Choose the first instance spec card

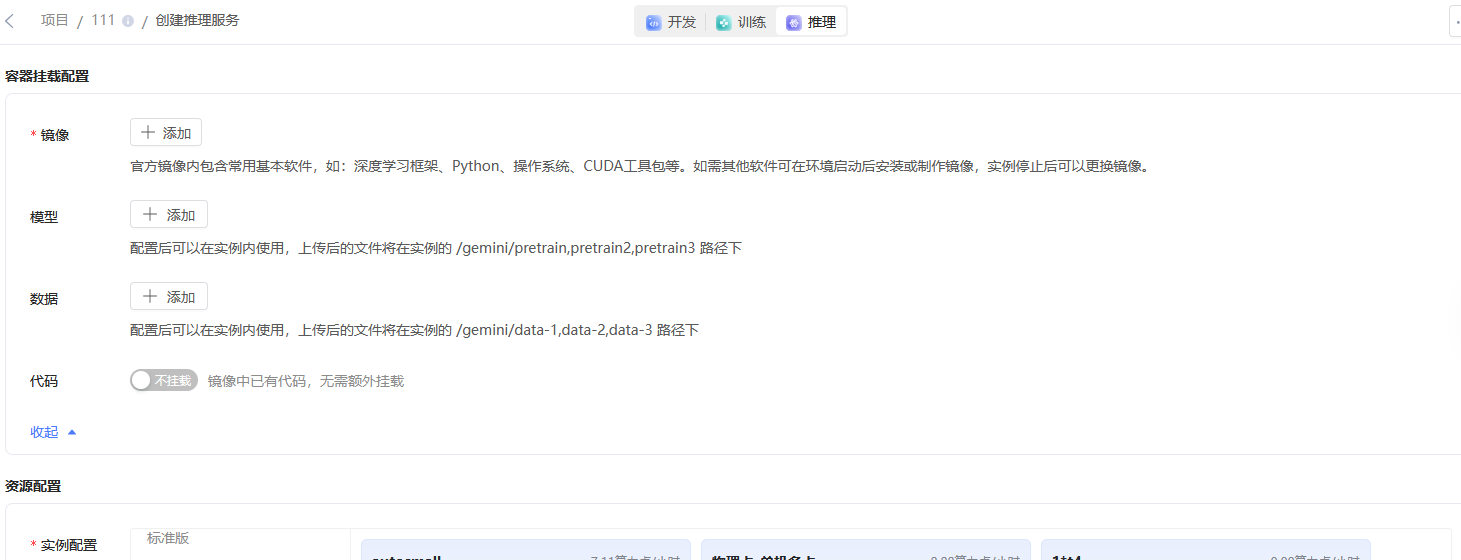pyautogui.click(x=525, y=551)
